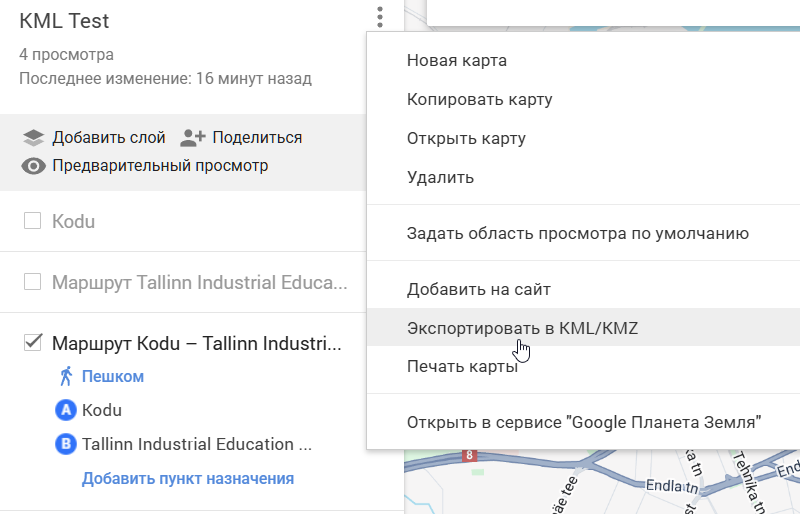Click the blue B waypoint marker icon
Image resolution: width=800 pixels, height=514 pixels.
[67, 444]
